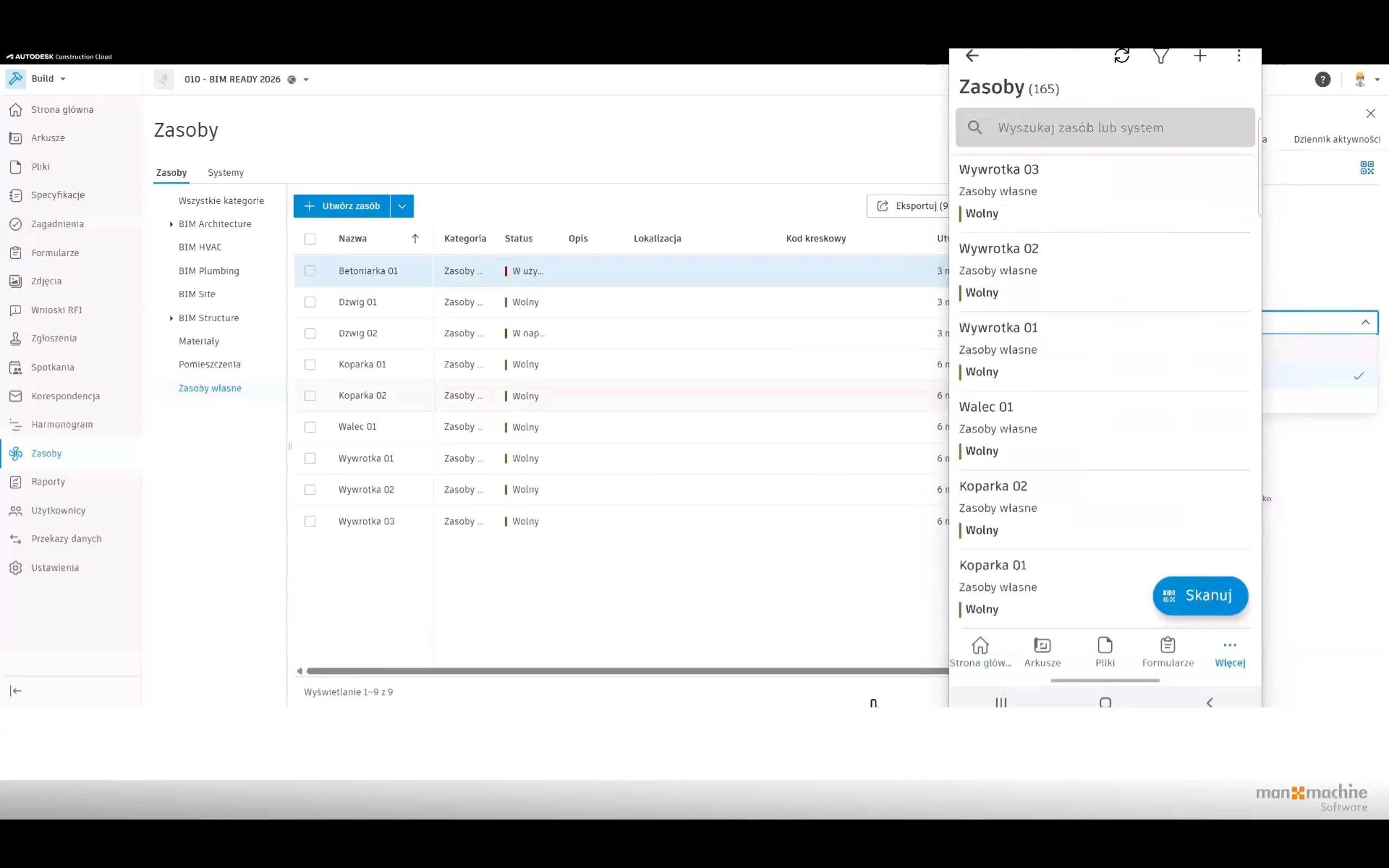Open the three-dot overflow menu in mobile panel
Viewport: 1389px width, 868px height.
point(1239,56)
